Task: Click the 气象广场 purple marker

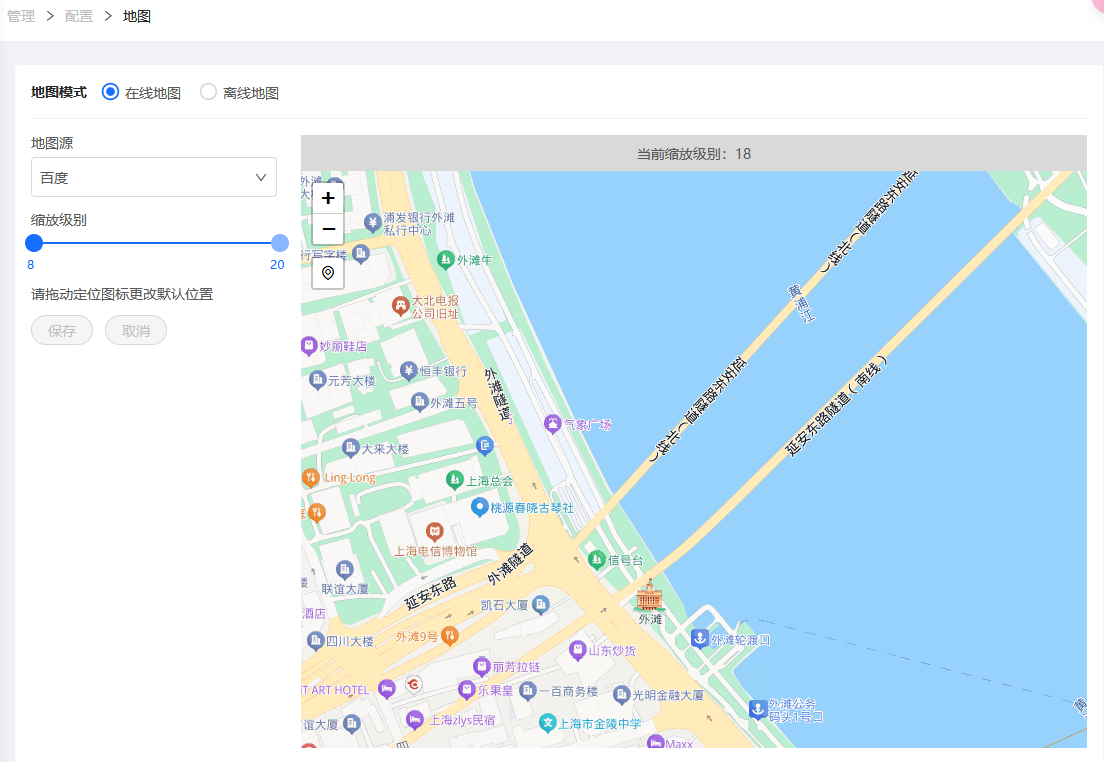Action: (x=553, y=423)
